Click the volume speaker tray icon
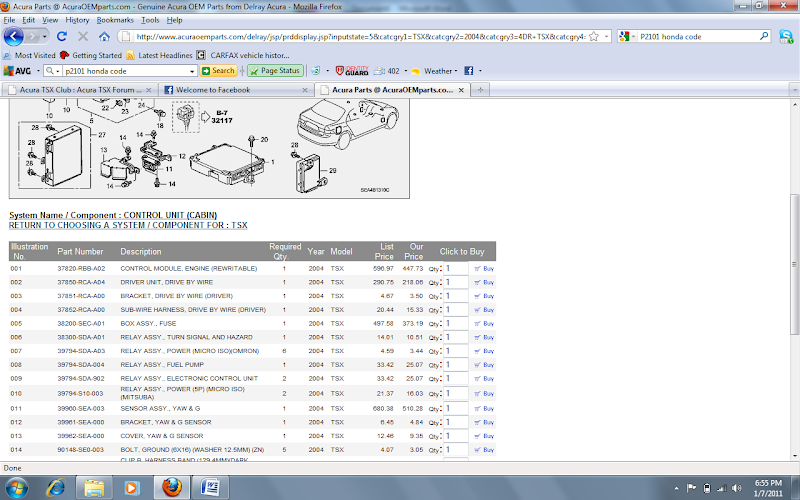800x500 pixels. click(736, 488)
